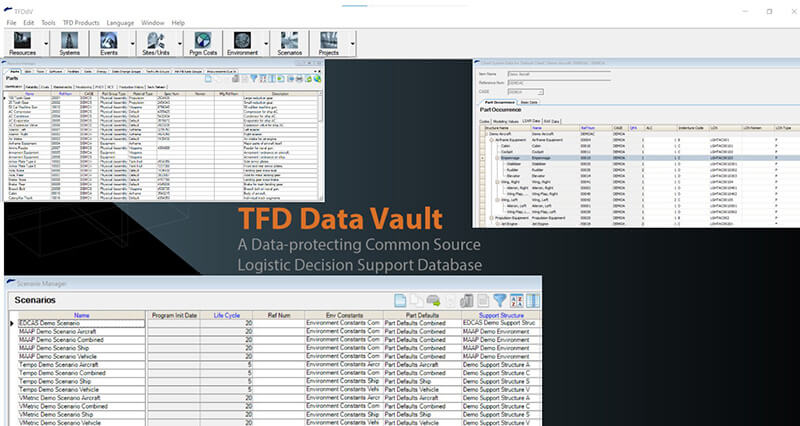This screenshot has width=800, height=426.
Task: Open the Help menu
Action: pos(178,23)
